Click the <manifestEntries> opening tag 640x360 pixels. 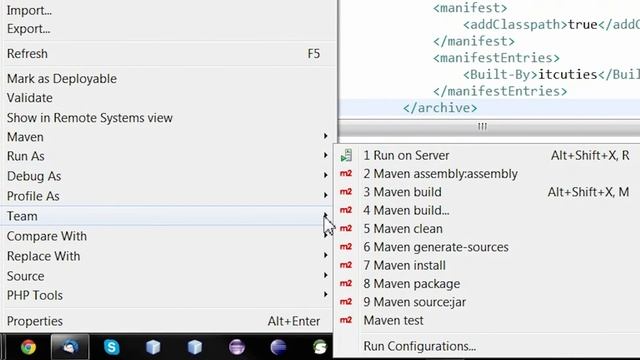(x=496, y=58)
